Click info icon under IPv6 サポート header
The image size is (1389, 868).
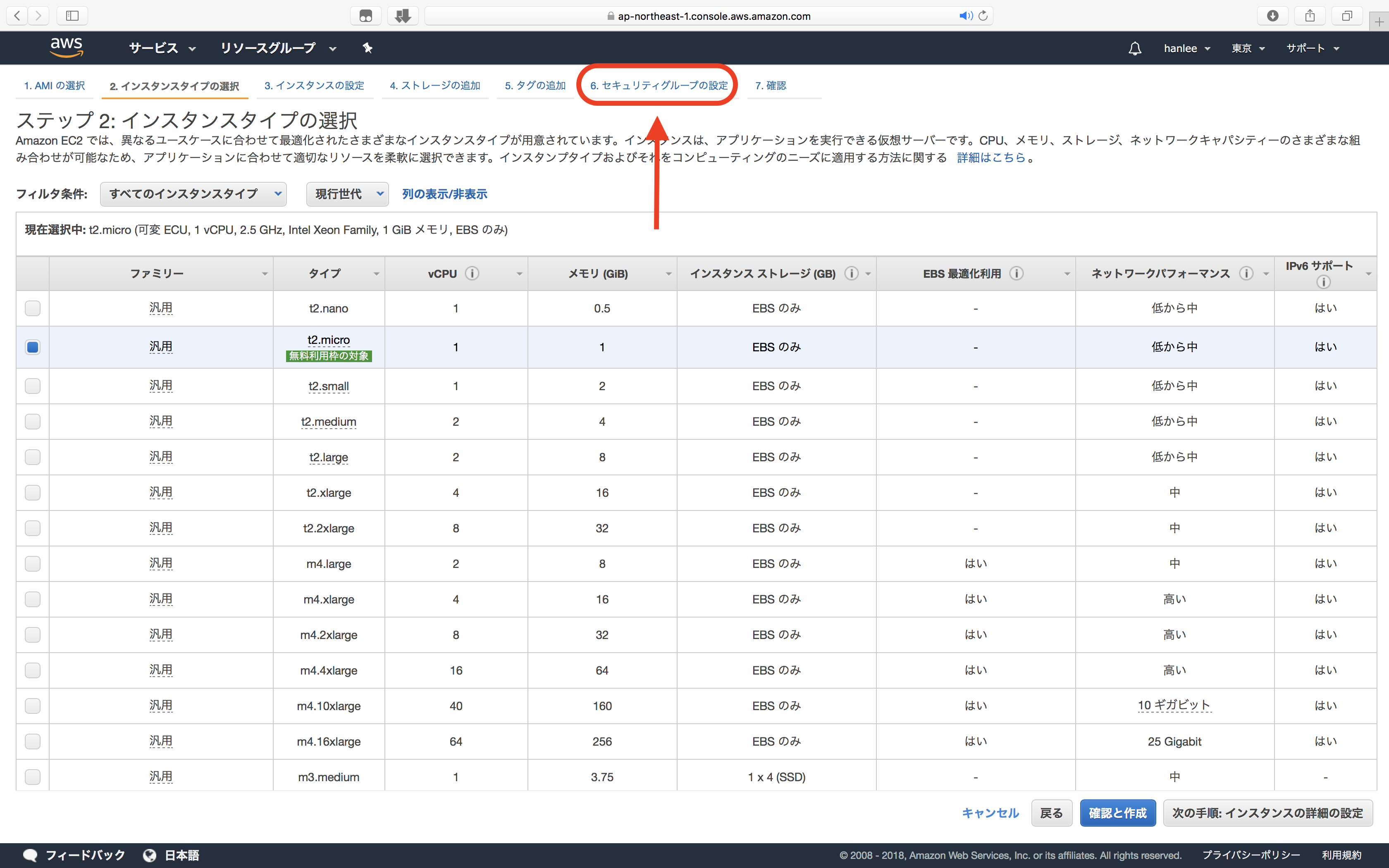[1324, 282]
